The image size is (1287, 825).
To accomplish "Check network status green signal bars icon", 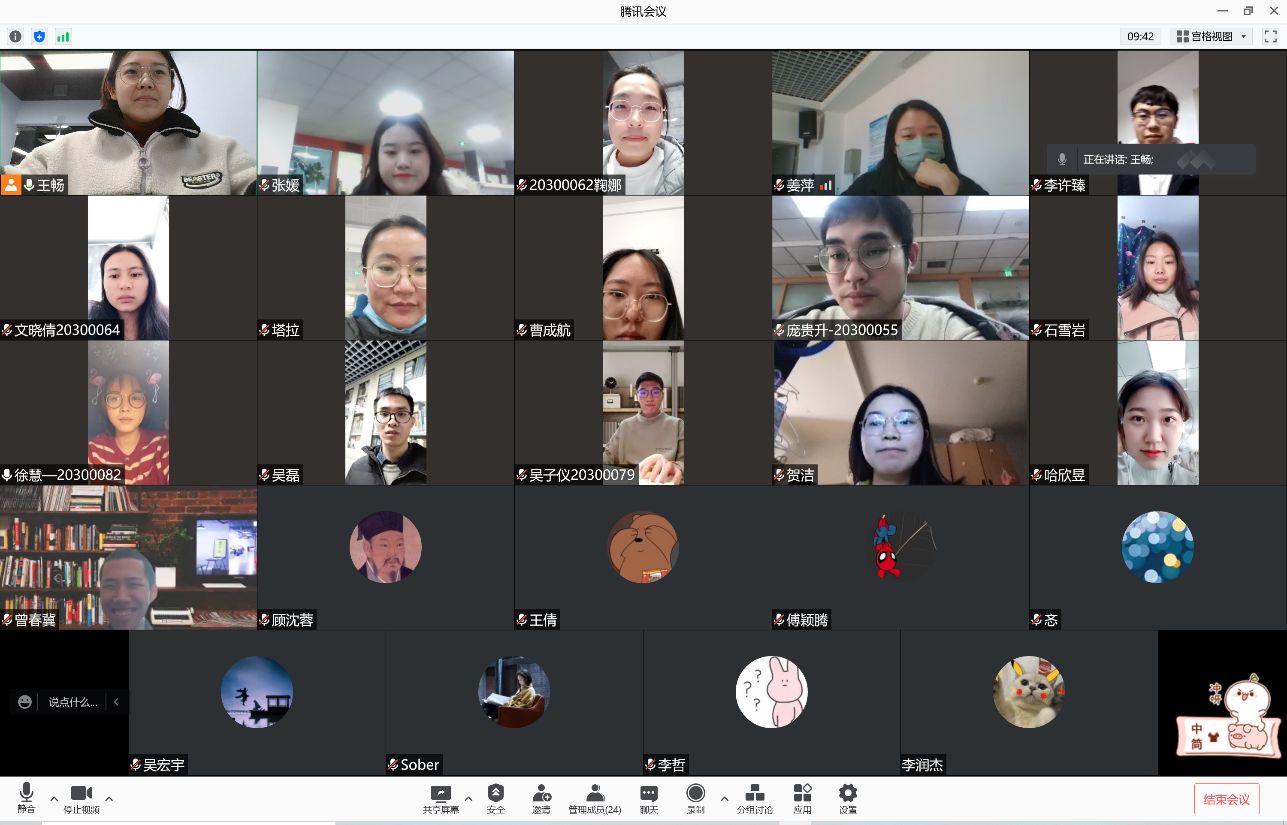I will (x=63, y=36).
